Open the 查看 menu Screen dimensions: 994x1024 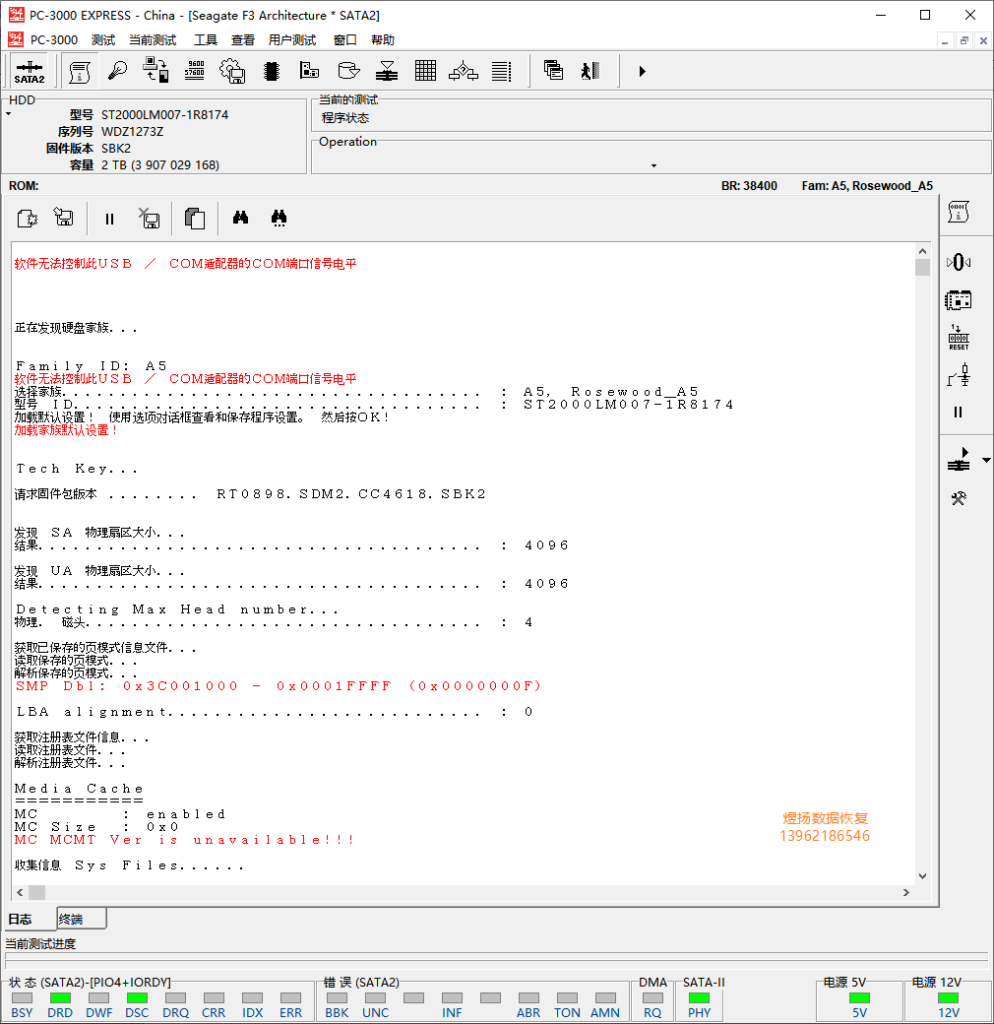pyautogui.click(x=242, y=40)
